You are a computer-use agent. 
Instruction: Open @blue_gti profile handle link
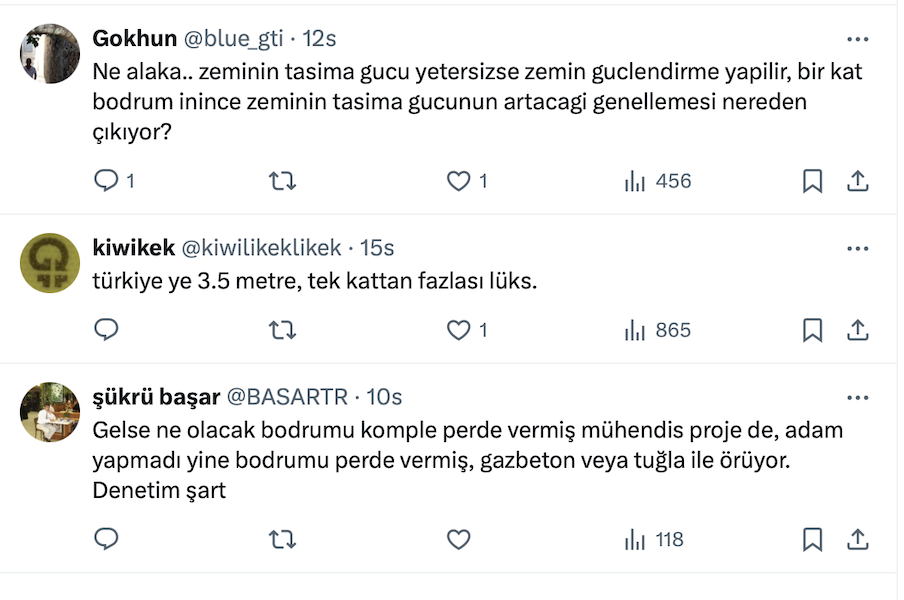(231, 39)
